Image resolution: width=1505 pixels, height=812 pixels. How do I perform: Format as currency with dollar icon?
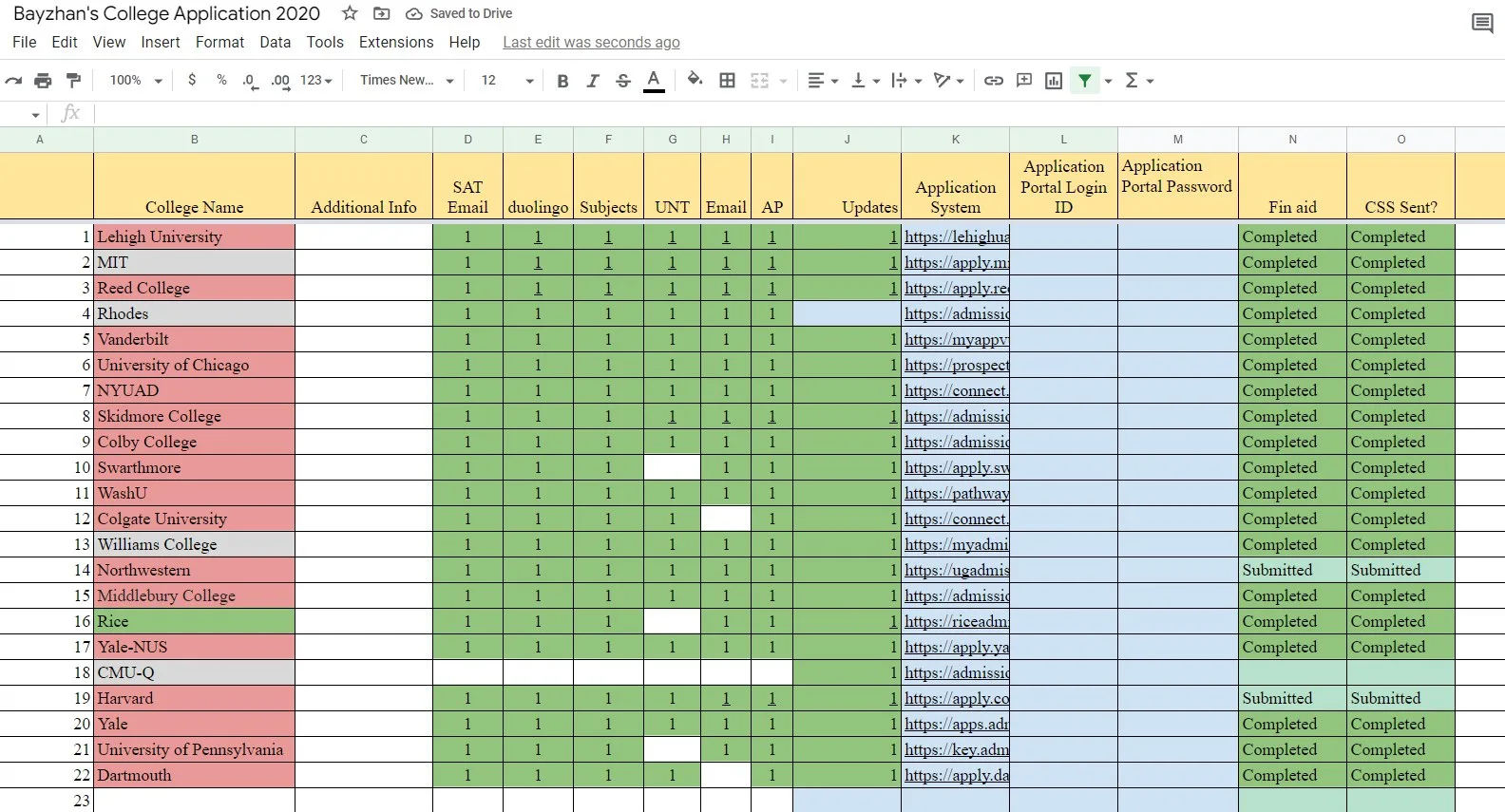[192, 81]
